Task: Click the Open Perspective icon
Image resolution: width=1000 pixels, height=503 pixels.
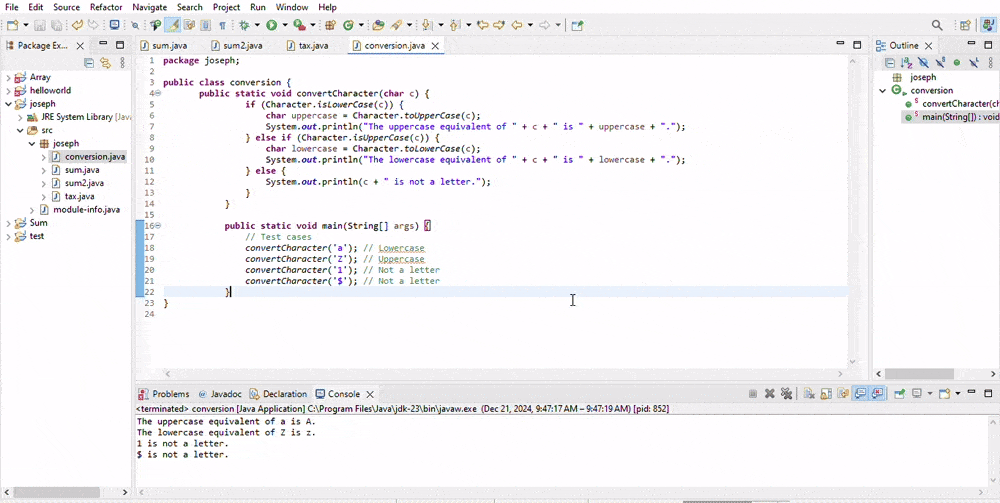Action: click(x=966, y=26)
